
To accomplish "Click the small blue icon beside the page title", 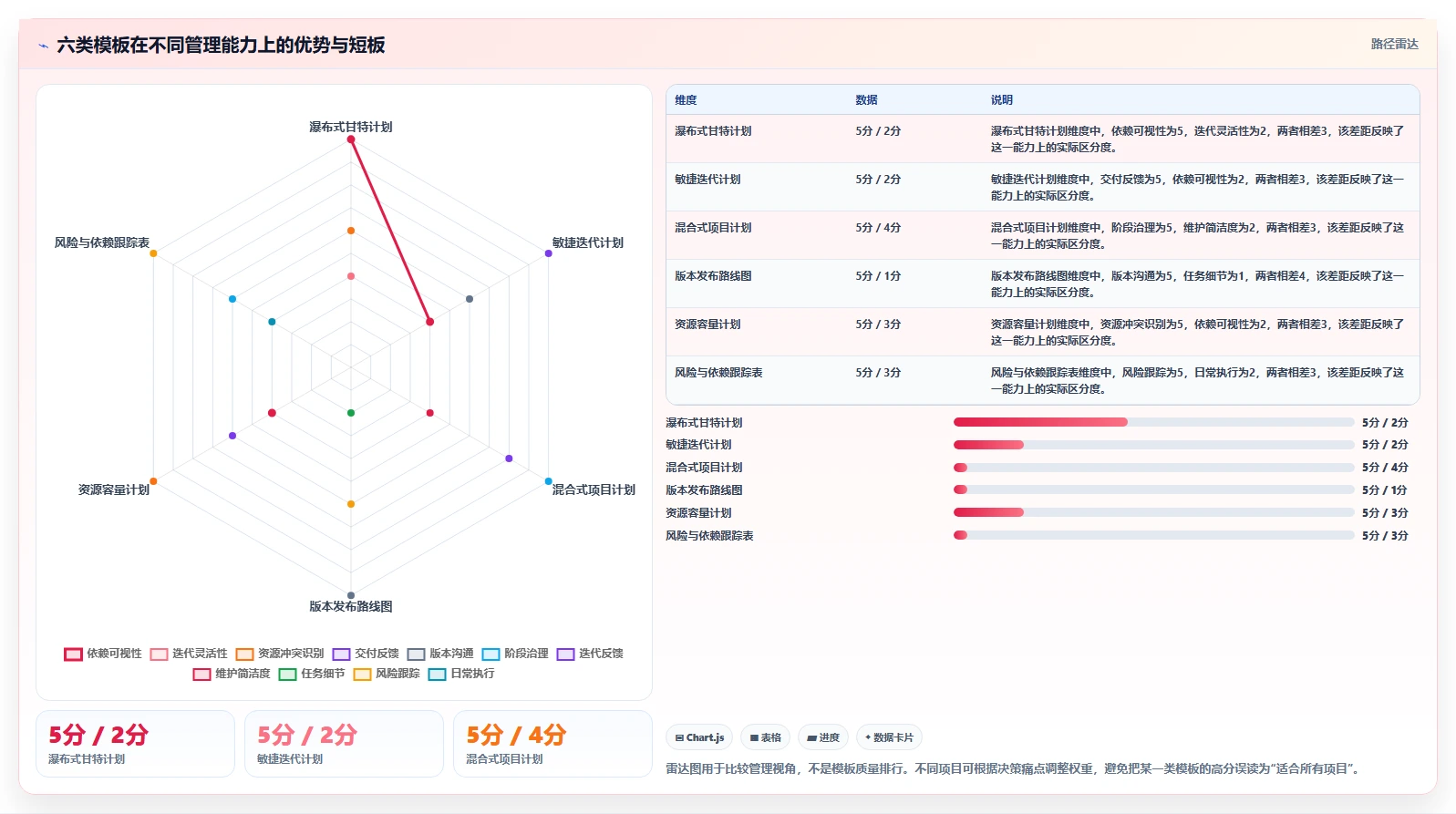I will pos(43,46).
